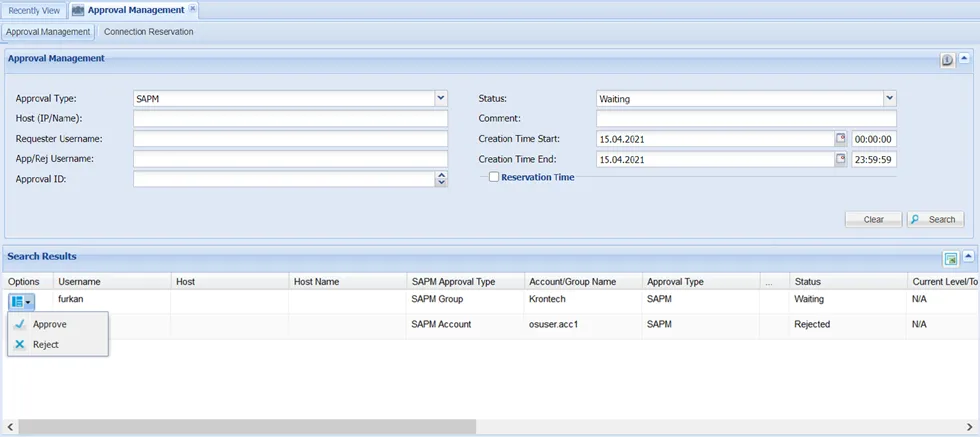Select the osuser.acc1 account cell
The width and height of the screenshot is (980, 437).
point(583,324)
